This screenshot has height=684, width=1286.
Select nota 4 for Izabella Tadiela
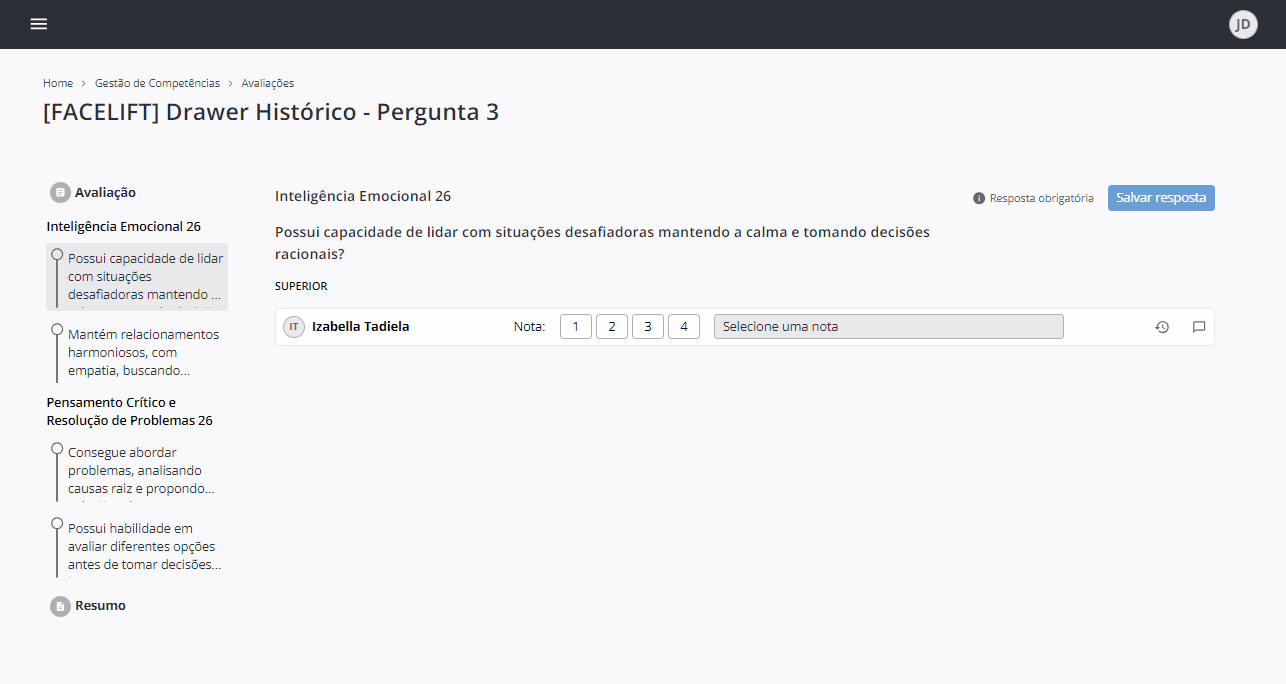(x=683, y=326)
